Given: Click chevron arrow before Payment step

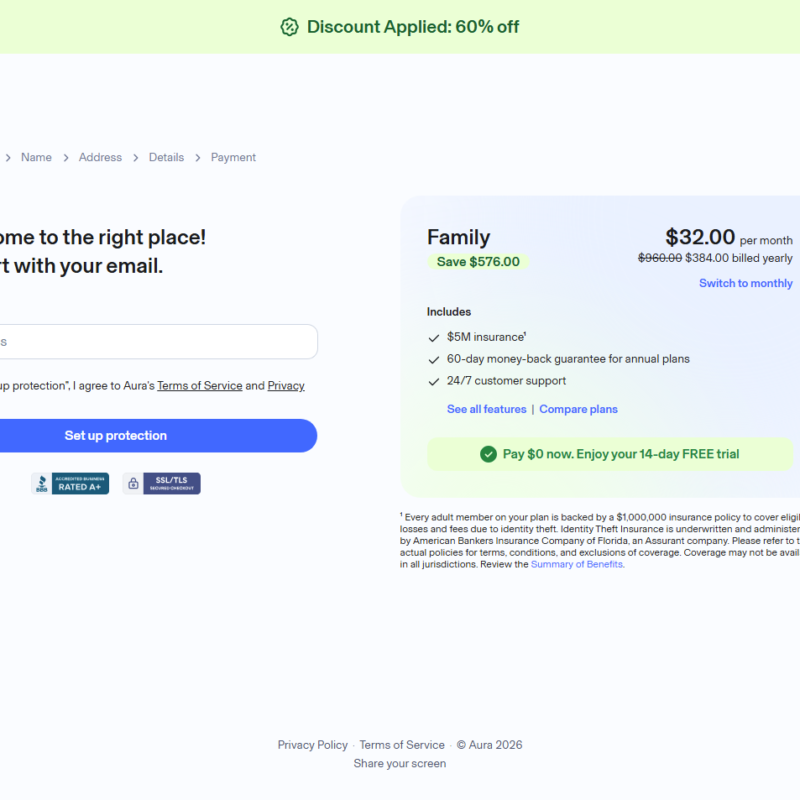Looking at the screenshot, I should pos(198,158).
